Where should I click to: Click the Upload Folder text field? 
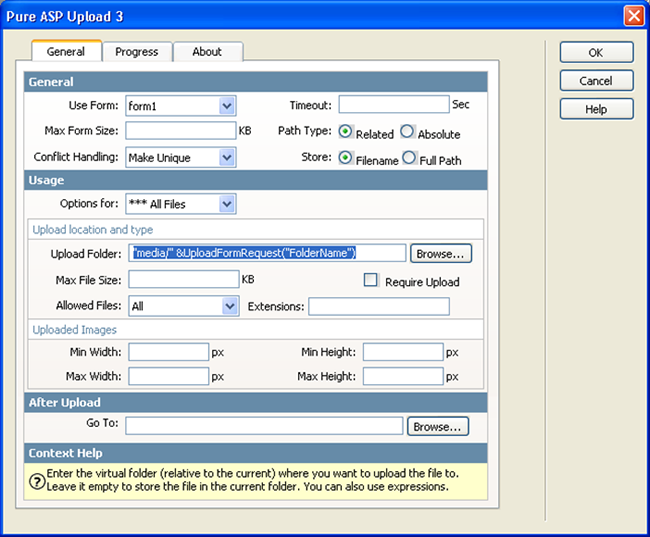pyautogui.click(x=267, y=253)
